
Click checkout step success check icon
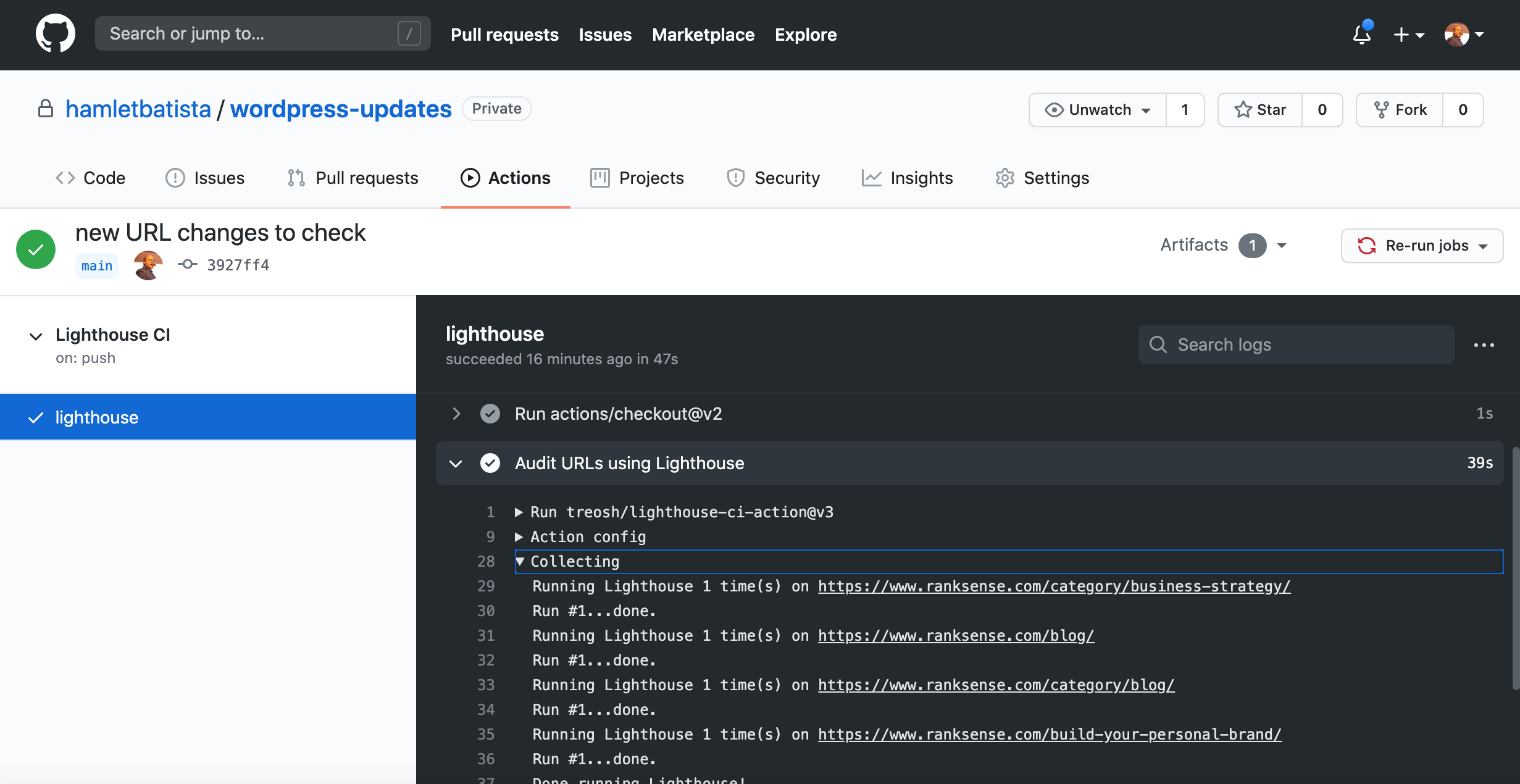pos(490,414)
